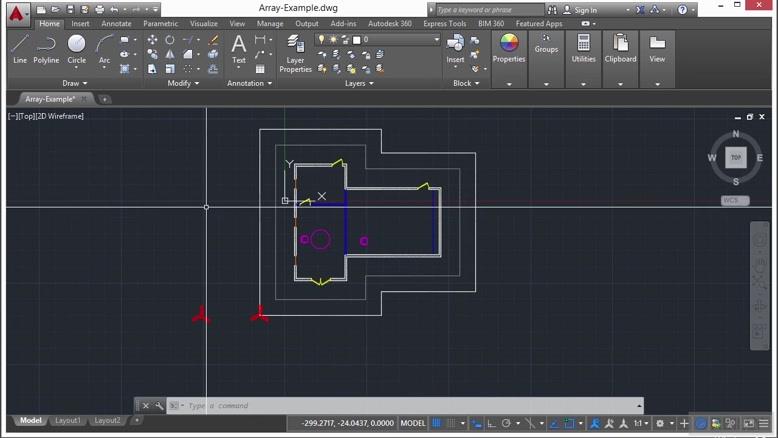Select the Text annotation tool
This screenshot has width=778, height=438.
point(239,49)
